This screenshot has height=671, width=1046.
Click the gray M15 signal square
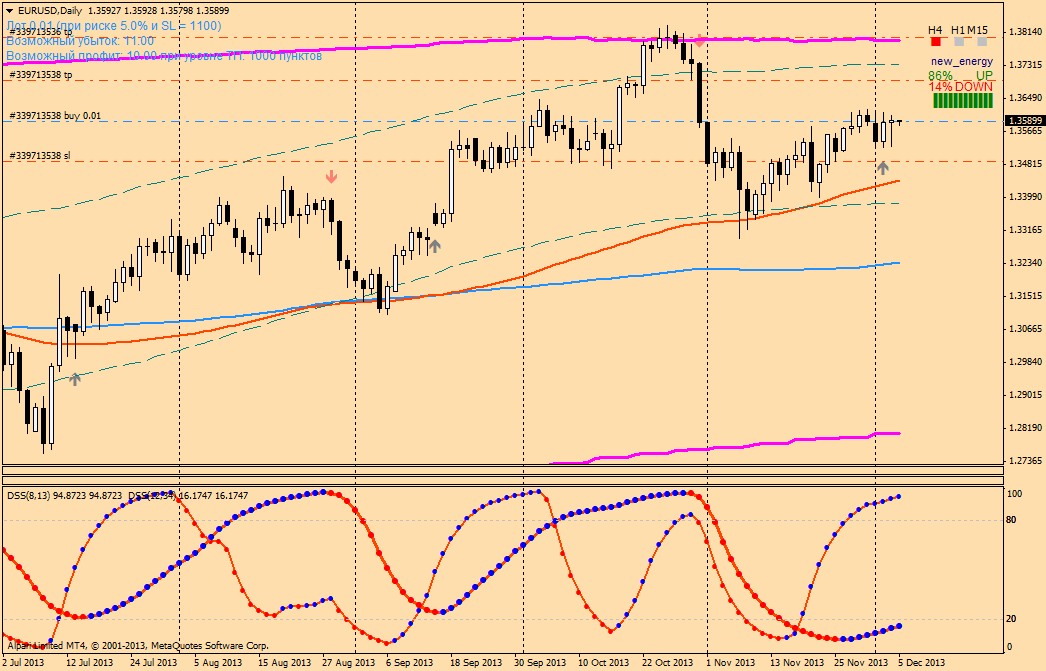982,42
